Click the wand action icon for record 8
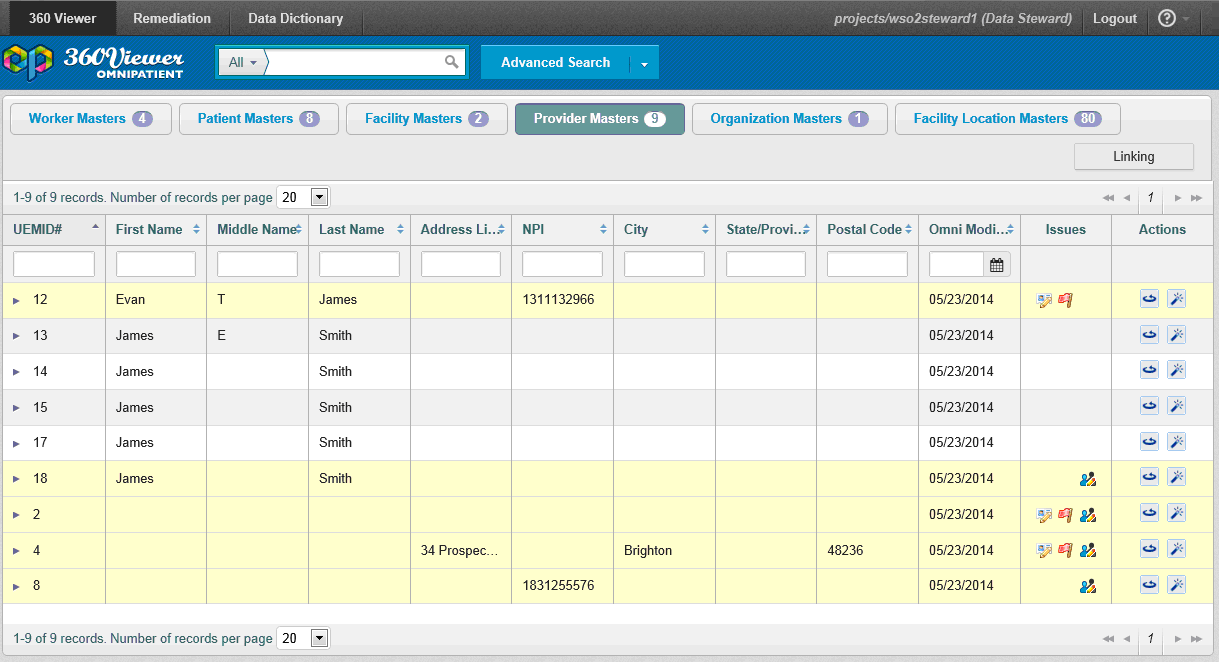This screenshot has height=662, width=1219. pos(1176,586)
